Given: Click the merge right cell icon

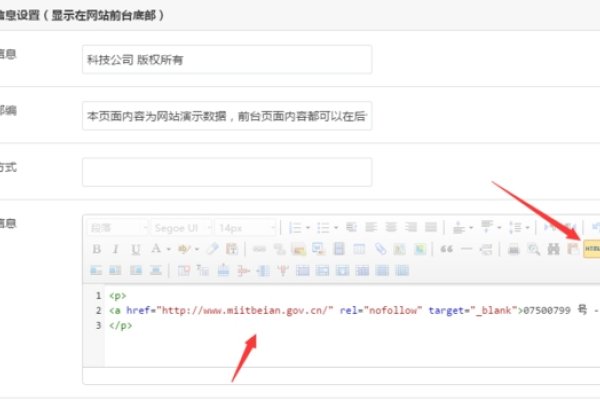Looking at the screenshot, I should click(x=322, y=271).
